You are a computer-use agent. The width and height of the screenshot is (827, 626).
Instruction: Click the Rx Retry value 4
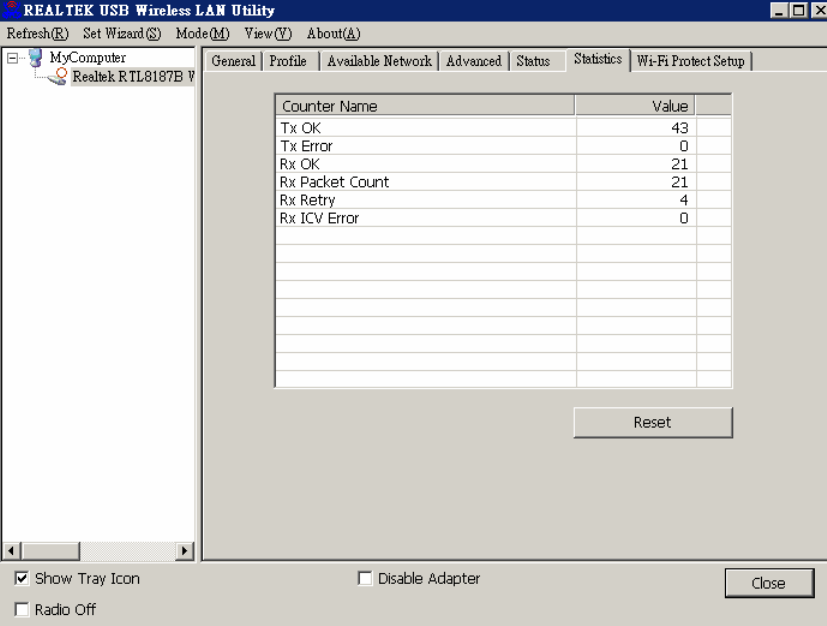684,200
